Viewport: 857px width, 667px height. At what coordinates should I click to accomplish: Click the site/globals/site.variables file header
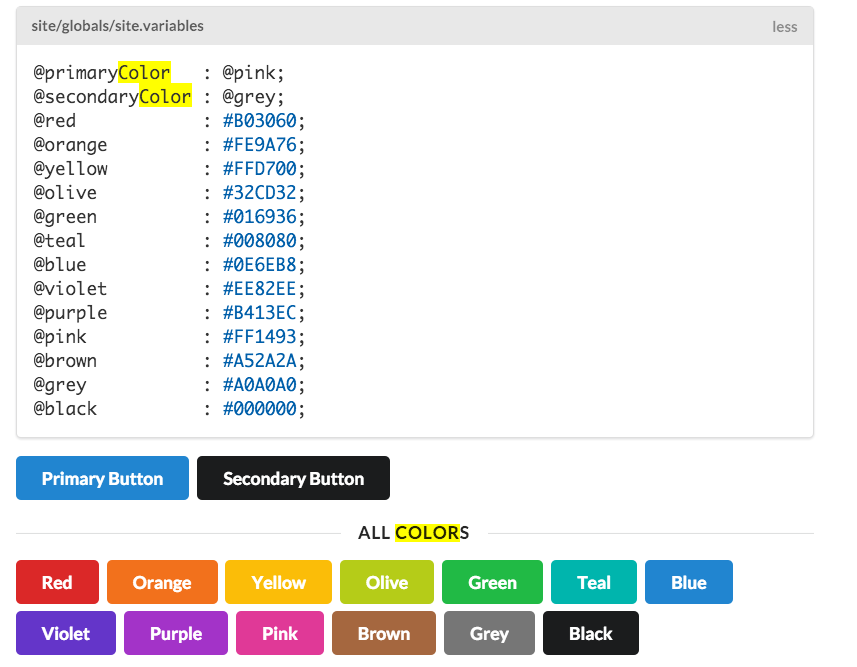[x=117, y=26]
